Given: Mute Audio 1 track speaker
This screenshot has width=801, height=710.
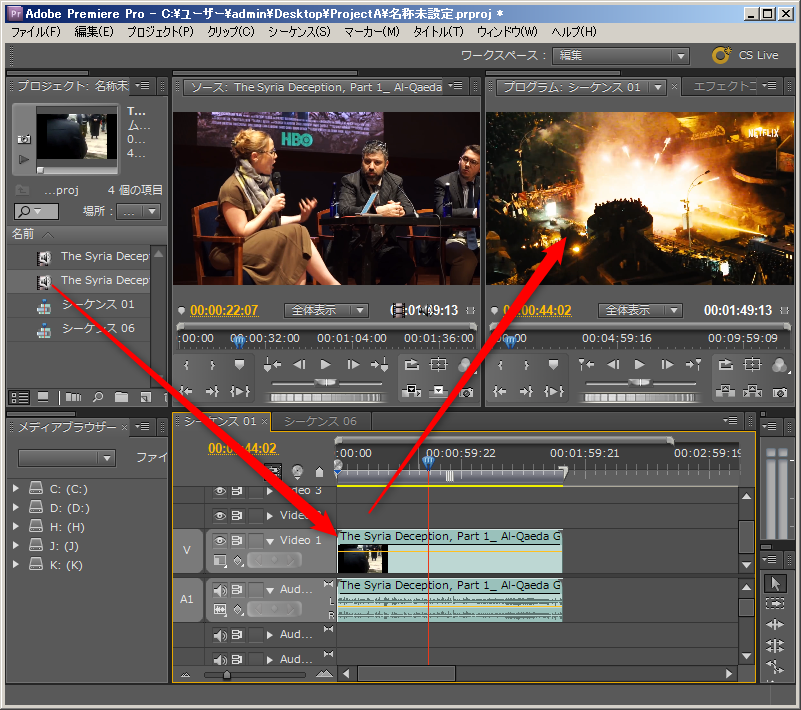Looking at the screenshot, I should pos(220,590).
